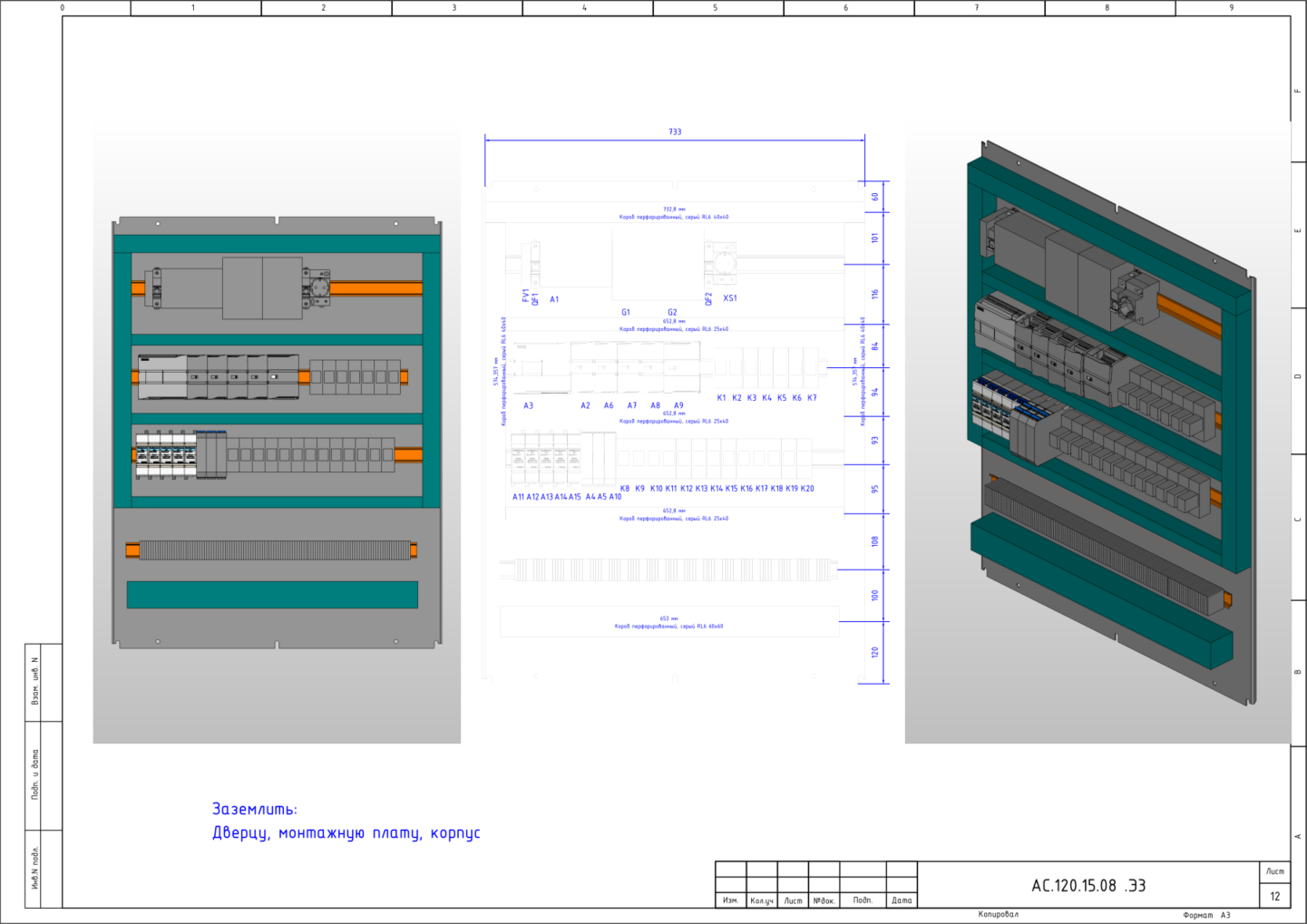
Task: Click the front view panel rendering
Action: click(x=277, y=435)
